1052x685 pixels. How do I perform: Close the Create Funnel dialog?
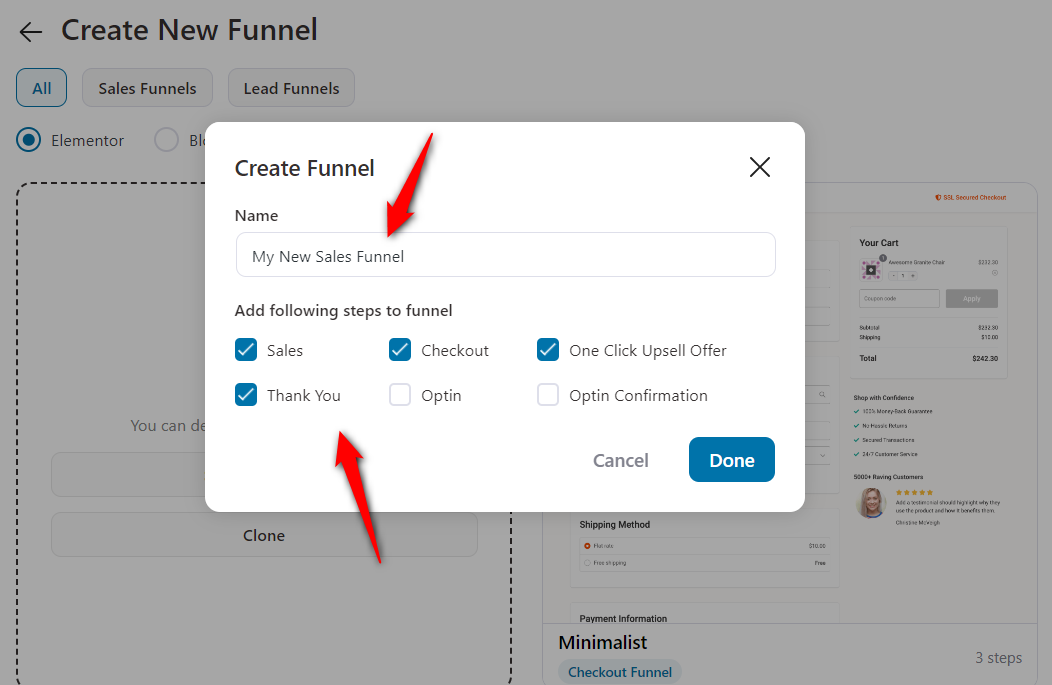[760, 167]
